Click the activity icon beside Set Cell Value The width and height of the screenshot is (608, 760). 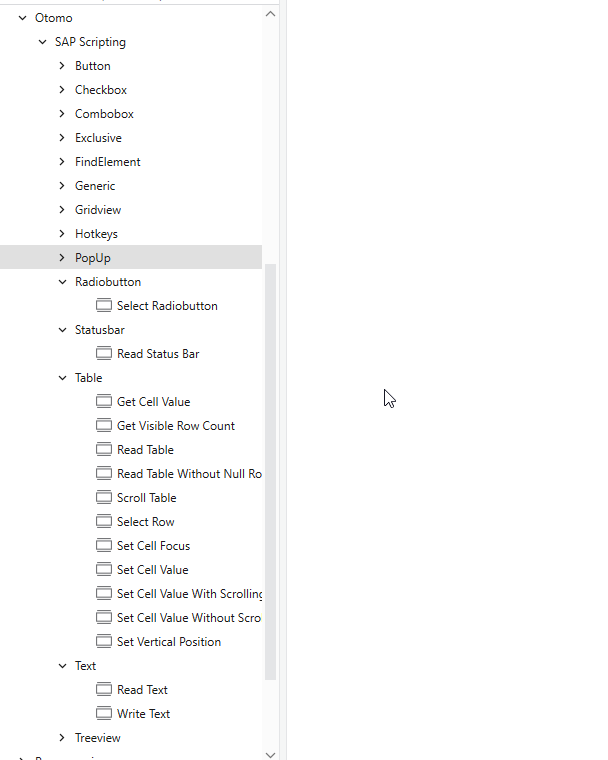(x=104, y=570)
